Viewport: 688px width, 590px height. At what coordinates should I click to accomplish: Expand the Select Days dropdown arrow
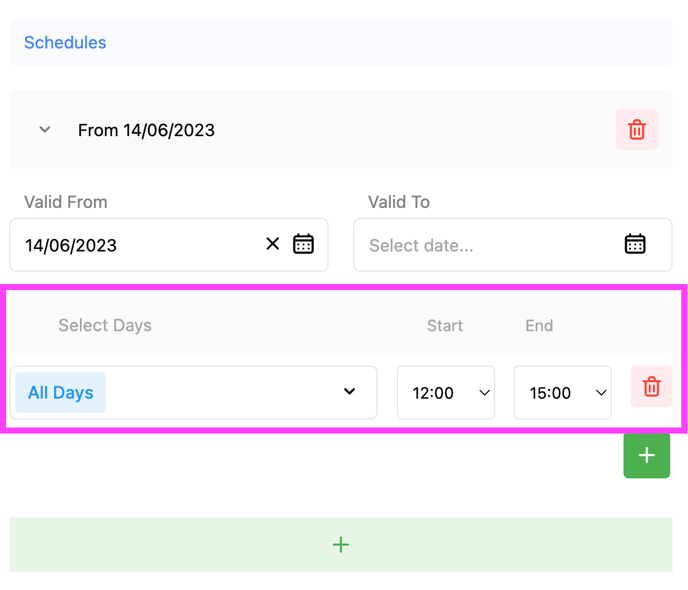[349, 392]
